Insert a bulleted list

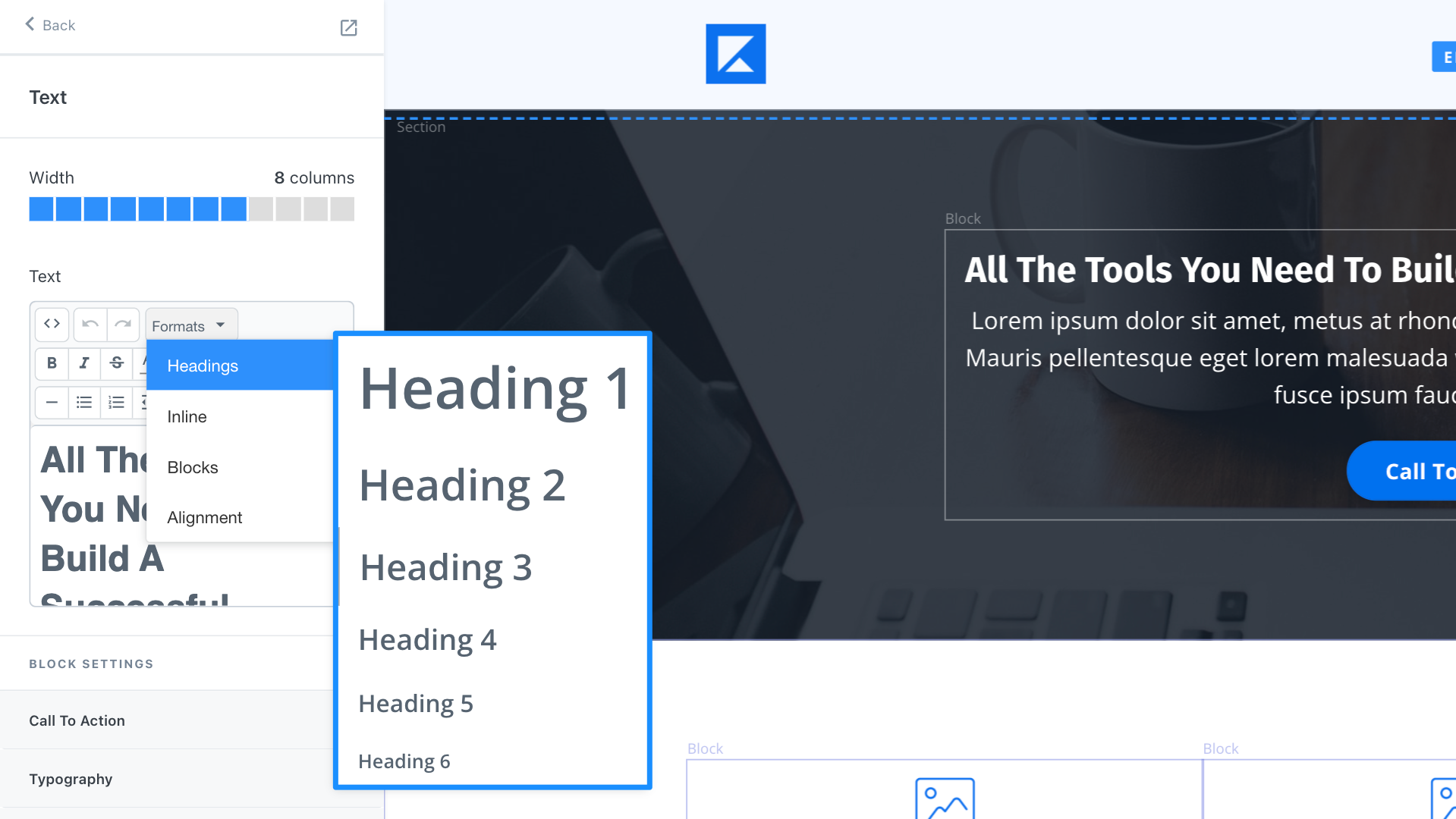(x=84, y=403)
